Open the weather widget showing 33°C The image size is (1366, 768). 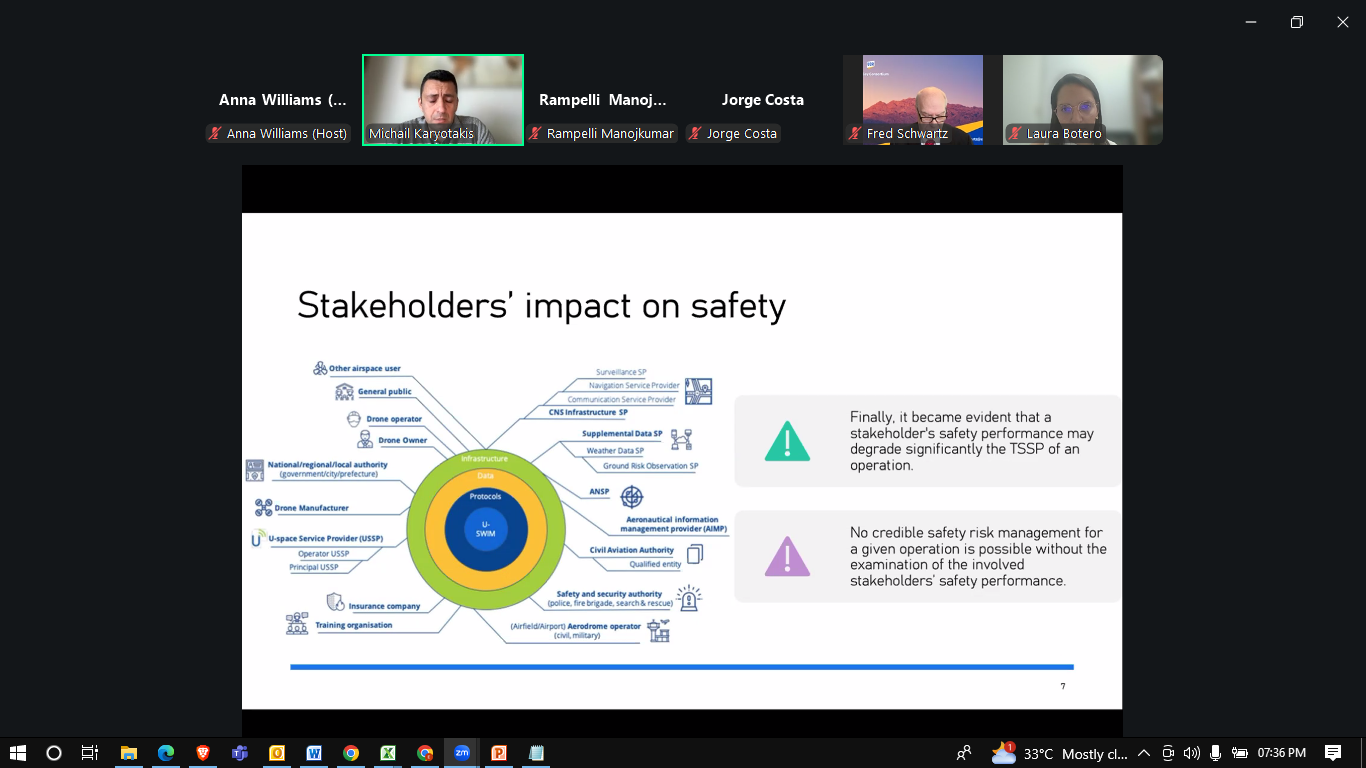point(1059,753)
